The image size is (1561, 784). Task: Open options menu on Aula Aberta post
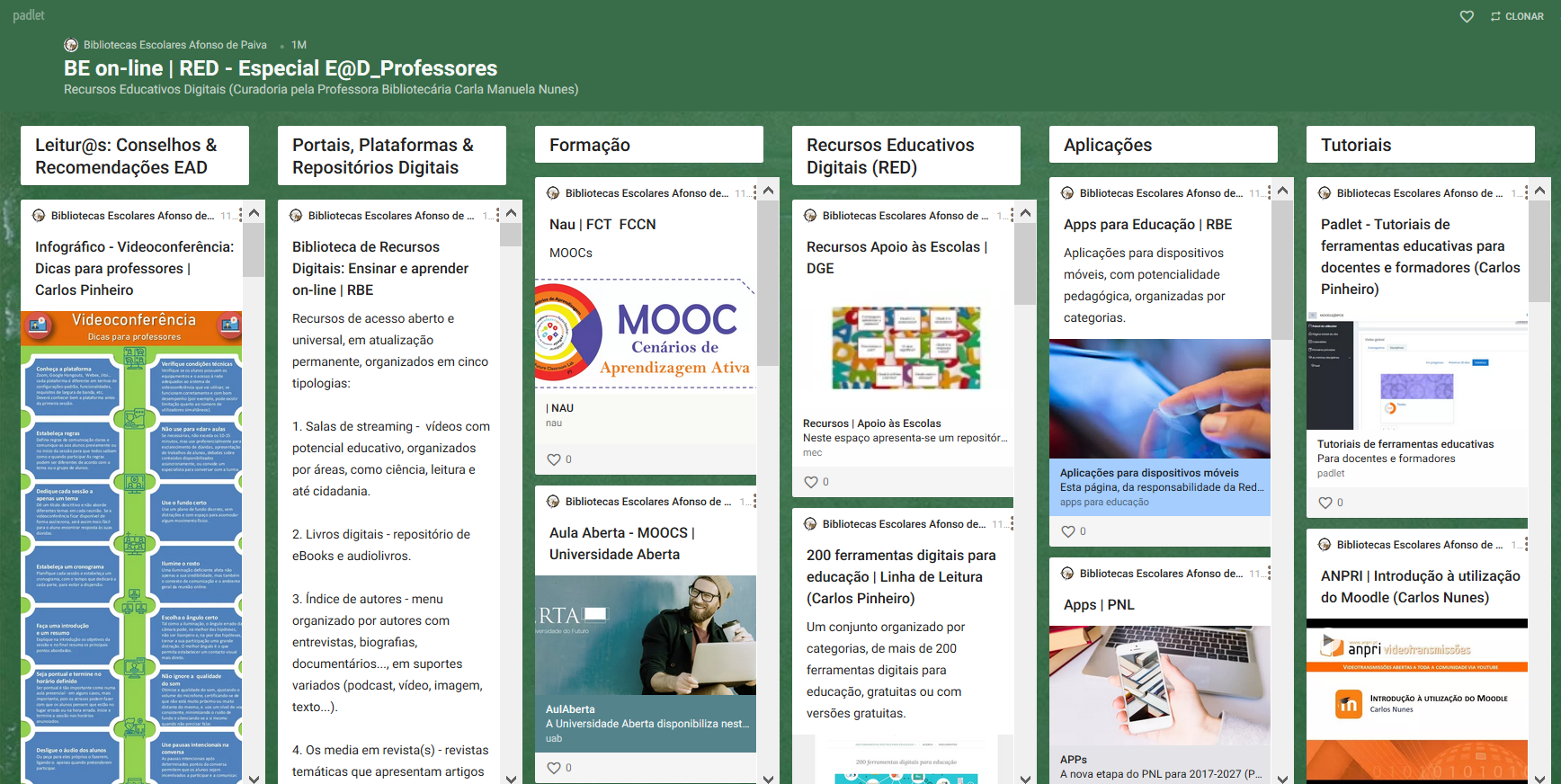click(754, 502)
